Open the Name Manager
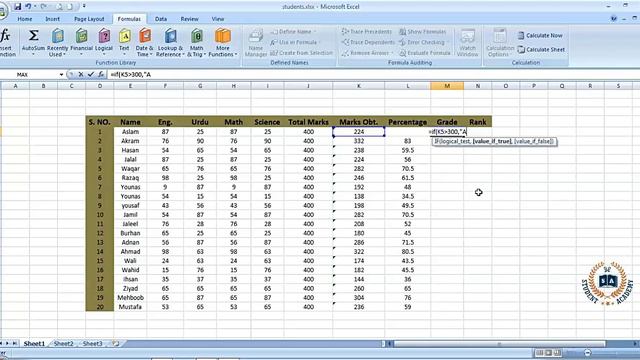This screenshot has height=360, width=640. coord(256,42)
